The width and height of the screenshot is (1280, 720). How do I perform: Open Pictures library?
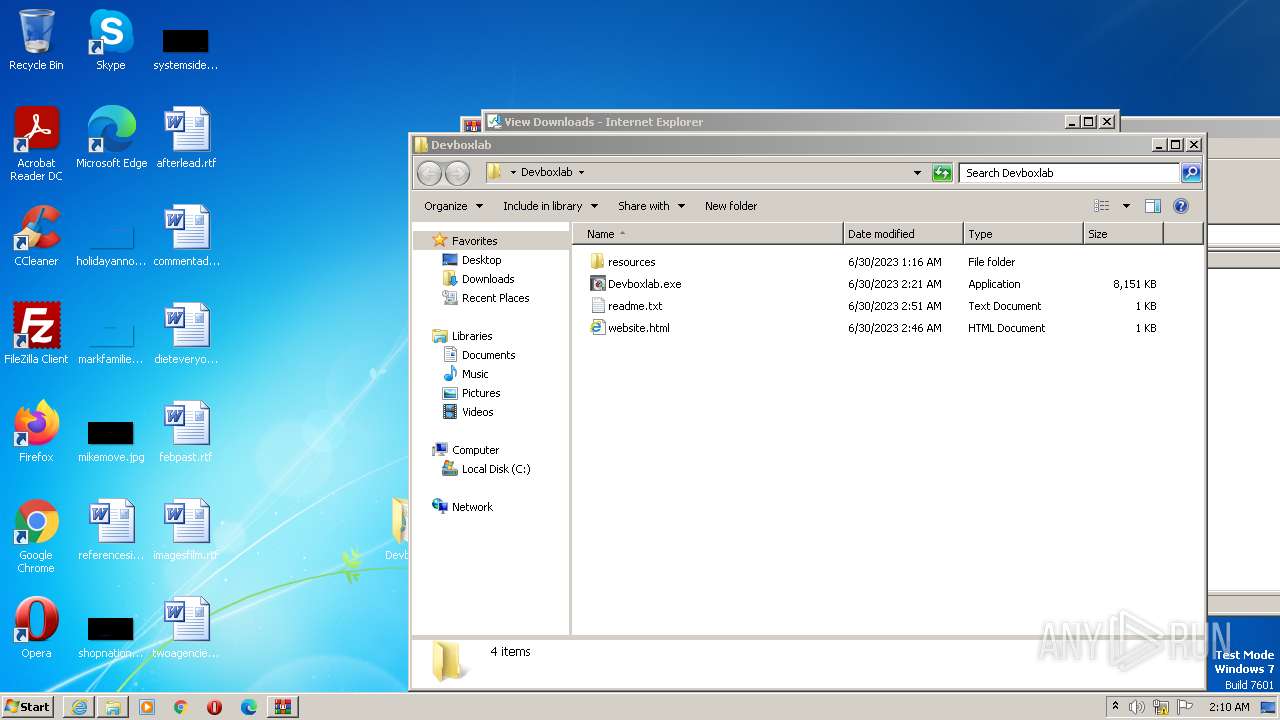coord(480,393)
